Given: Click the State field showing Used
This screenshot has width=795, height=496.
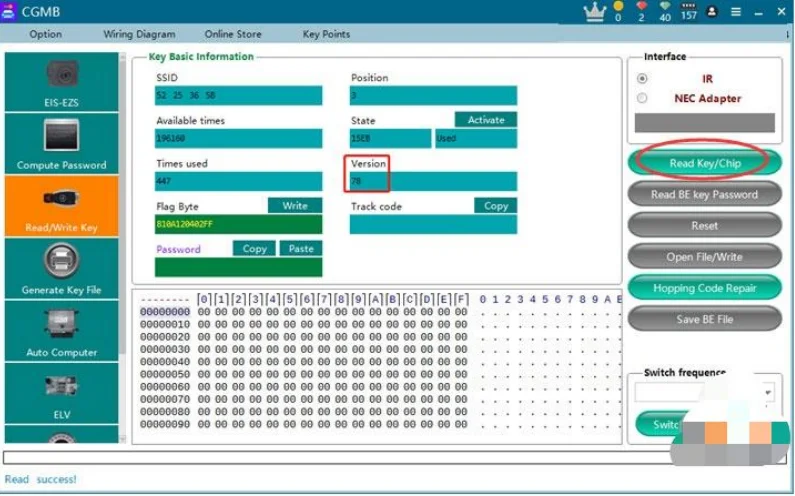Looking at the screenshot, I should [476, 138].
